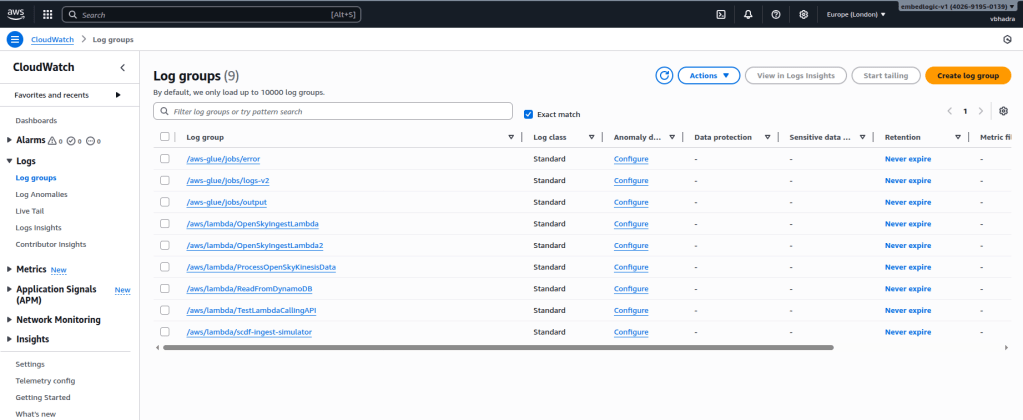Refresh the log groups list

tap(664, 76)
